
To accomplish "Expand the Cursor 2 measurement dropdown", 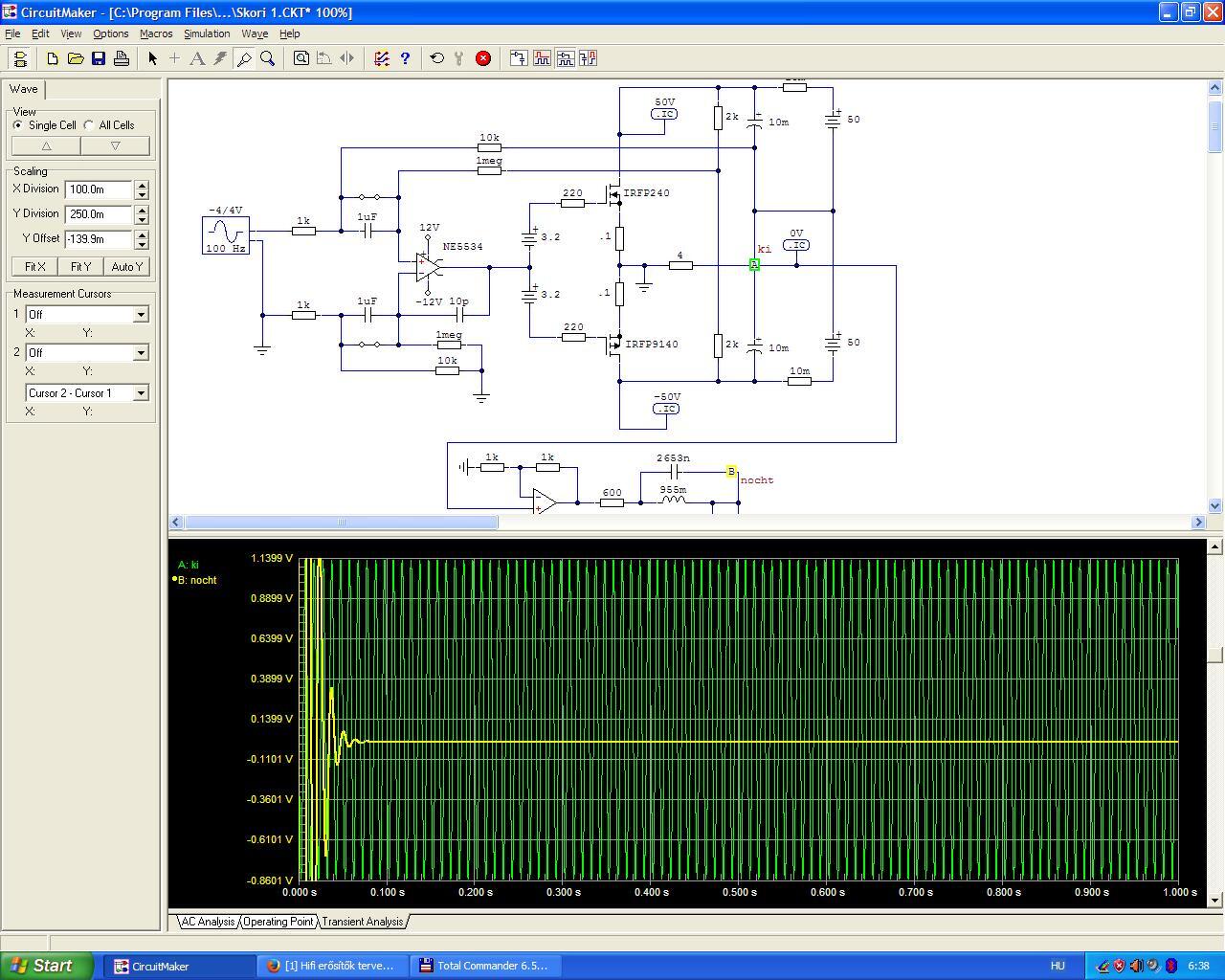I will pyautogui.click(x=141, y=353).
